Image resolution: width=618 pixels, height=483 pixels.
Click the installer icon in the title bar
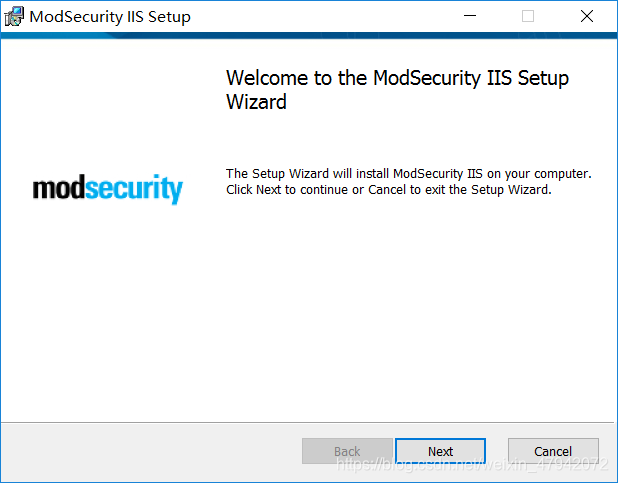coord(14,16)
